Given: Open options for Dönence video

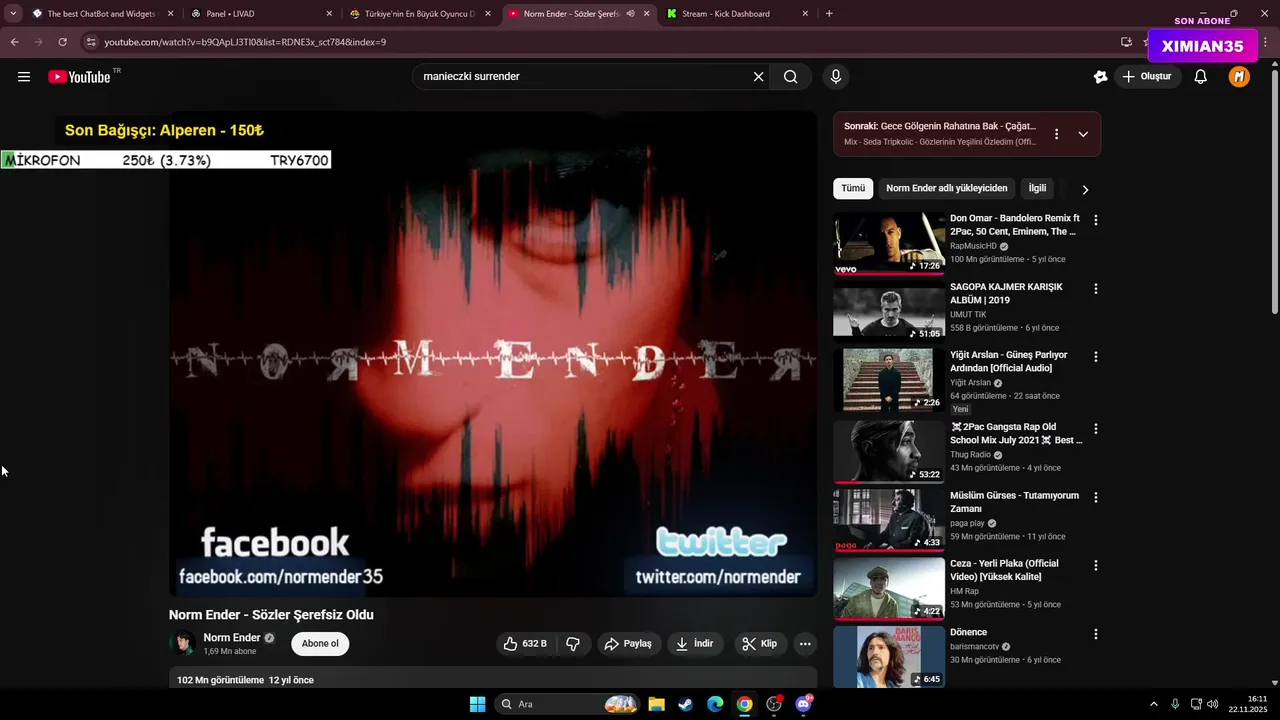Looking at the screenshot, I should point(1095,634).
